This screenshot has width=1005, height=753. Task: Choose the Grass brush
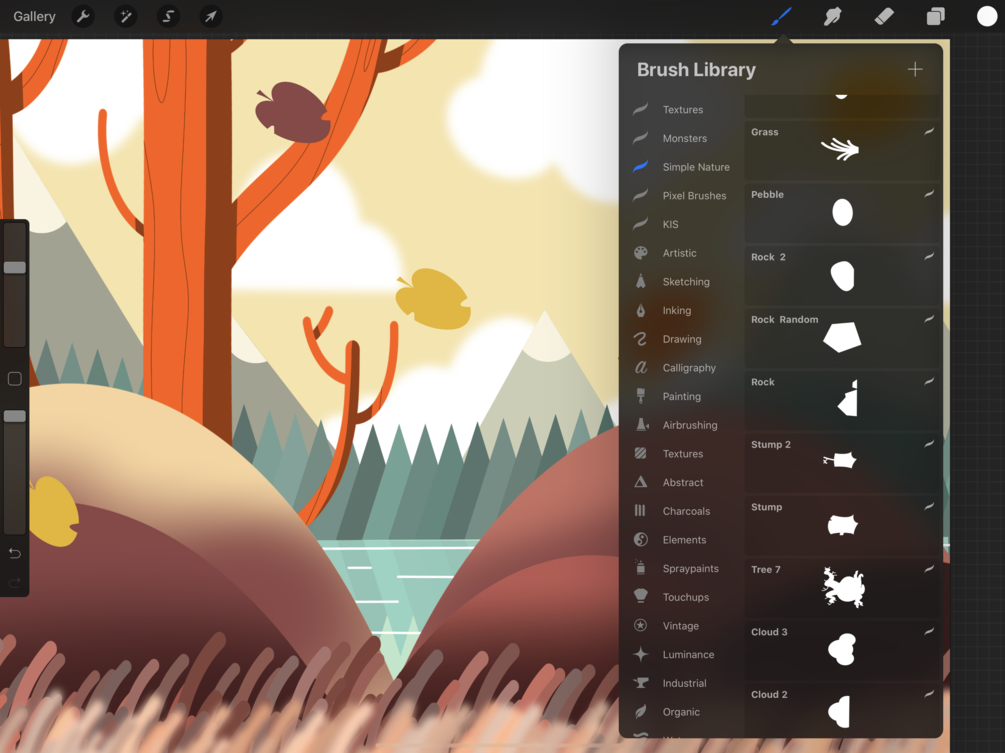(842, 150)
